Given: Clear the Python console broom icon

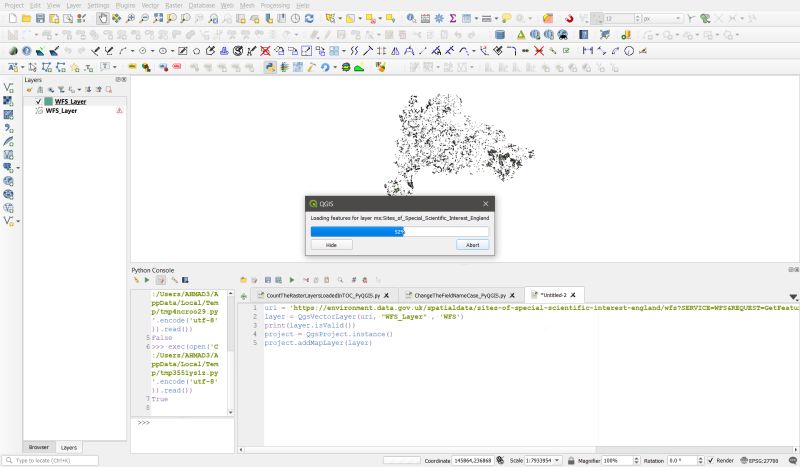Looking at the screenshot, I should click(x=136, y=280).
